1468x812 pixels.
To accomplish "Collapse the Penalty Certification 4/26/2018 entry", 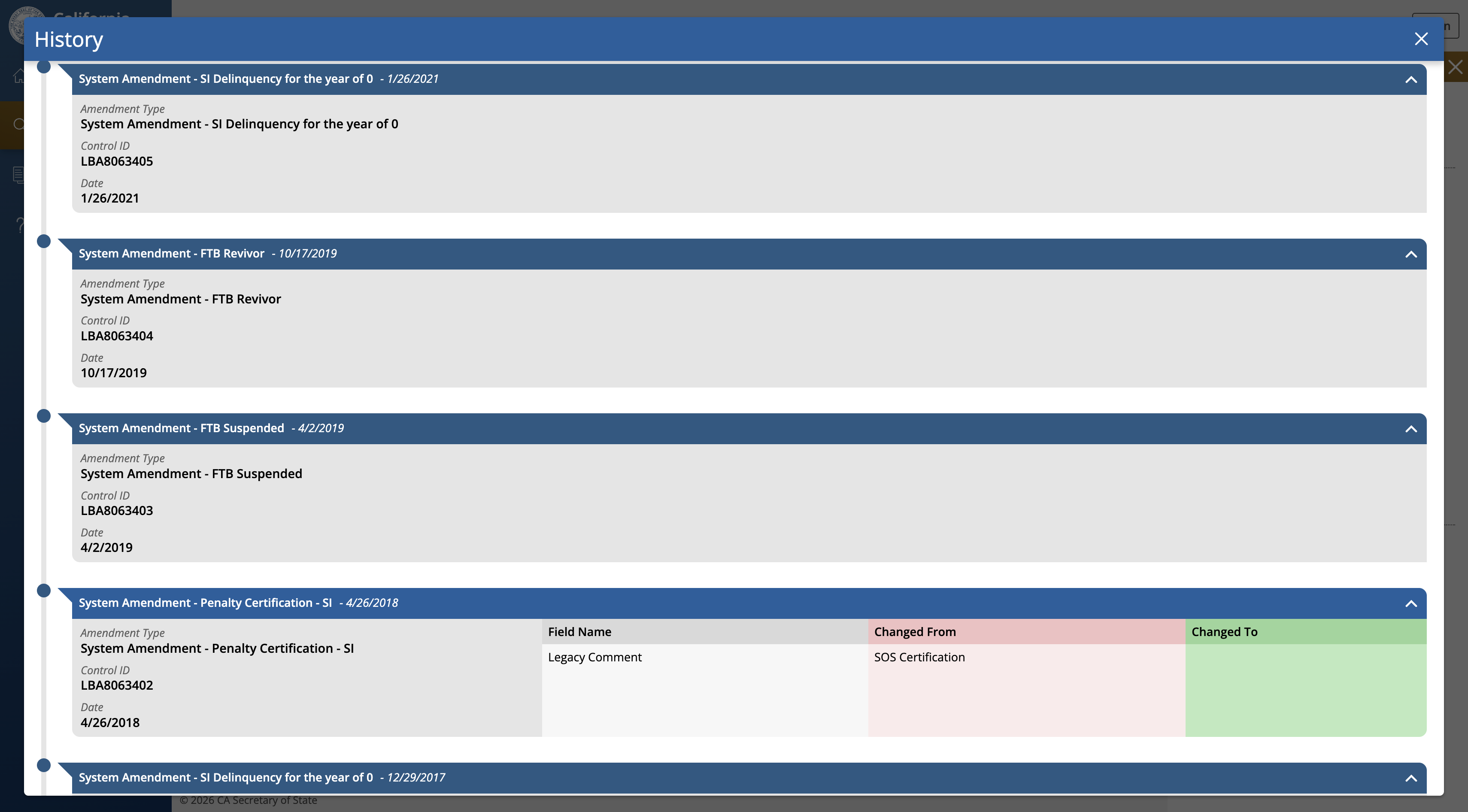I will tap(1410, 603).
